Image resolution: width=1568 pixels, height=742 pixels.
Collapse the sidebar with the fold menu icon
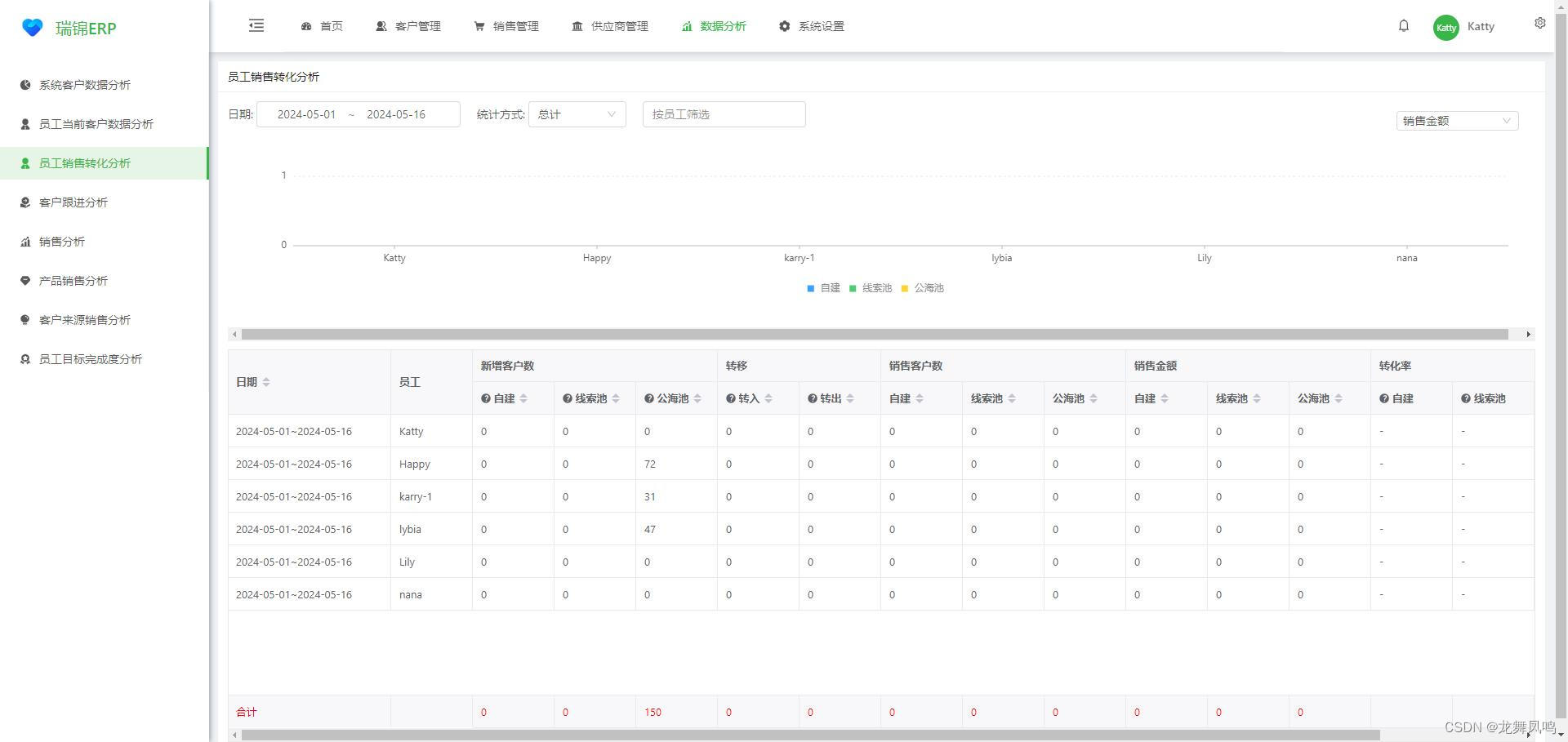click(x=256, y=25)
